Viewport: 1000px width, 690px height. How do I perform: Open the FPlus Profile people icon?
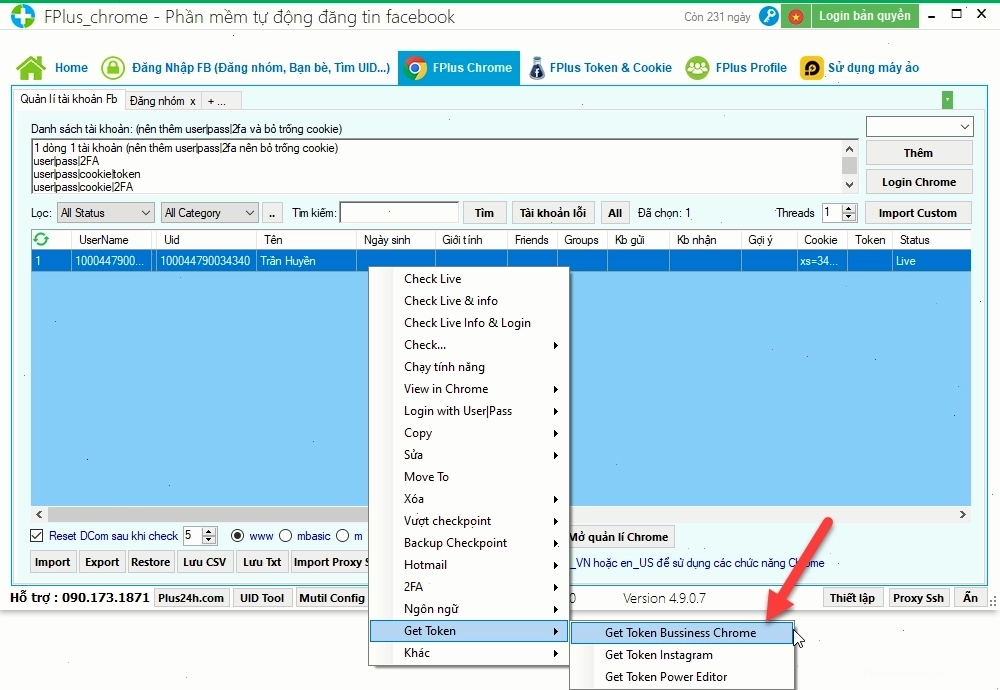tap(697, 68)
